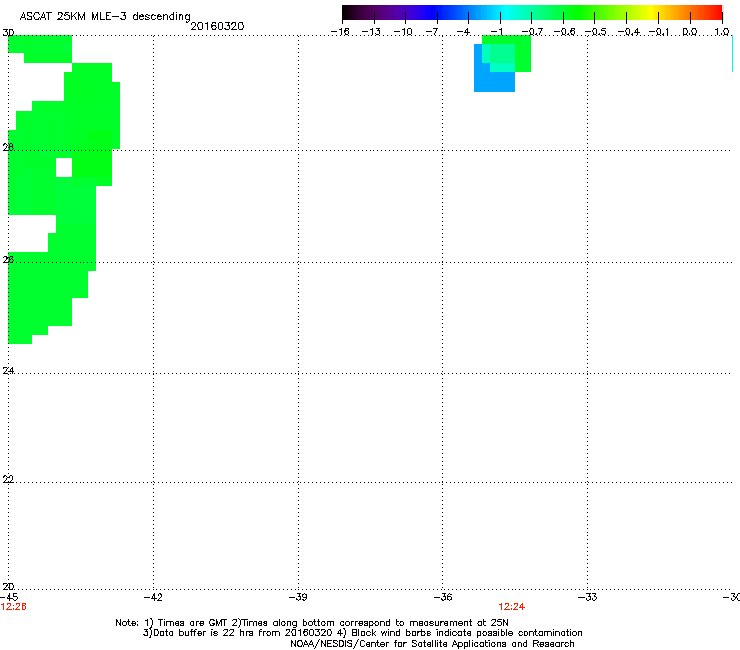Image resolution: width=740 pixels, height=650 pixels.
Task: Click the '-0.4' color scale label
Action: (x=629, y=32)
